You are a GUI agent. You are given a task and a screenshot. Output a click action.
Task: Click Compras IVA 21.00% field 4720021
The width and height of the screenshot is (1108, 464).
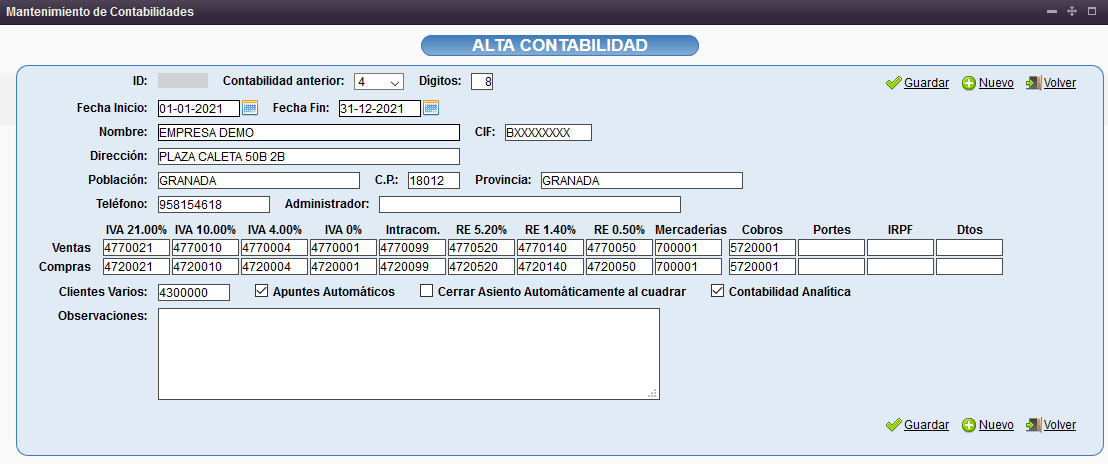click(136, 267)
